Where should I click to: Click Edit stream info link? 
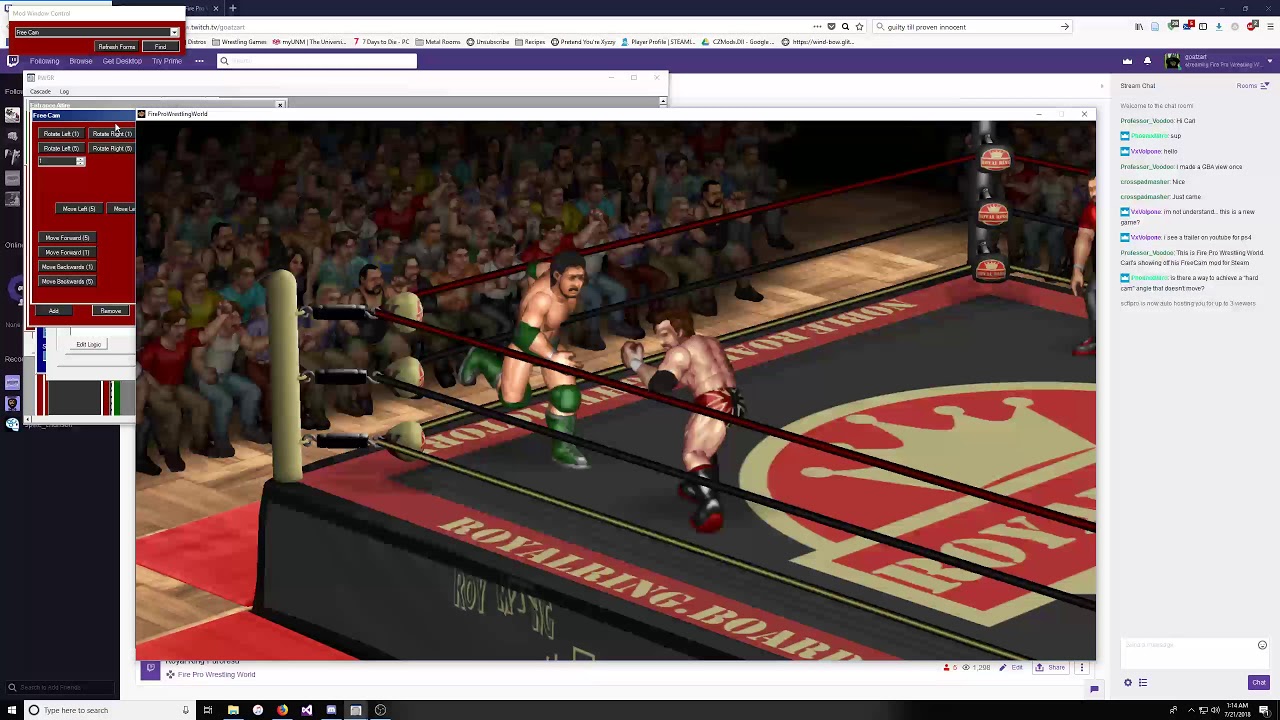pos(1013,667)
